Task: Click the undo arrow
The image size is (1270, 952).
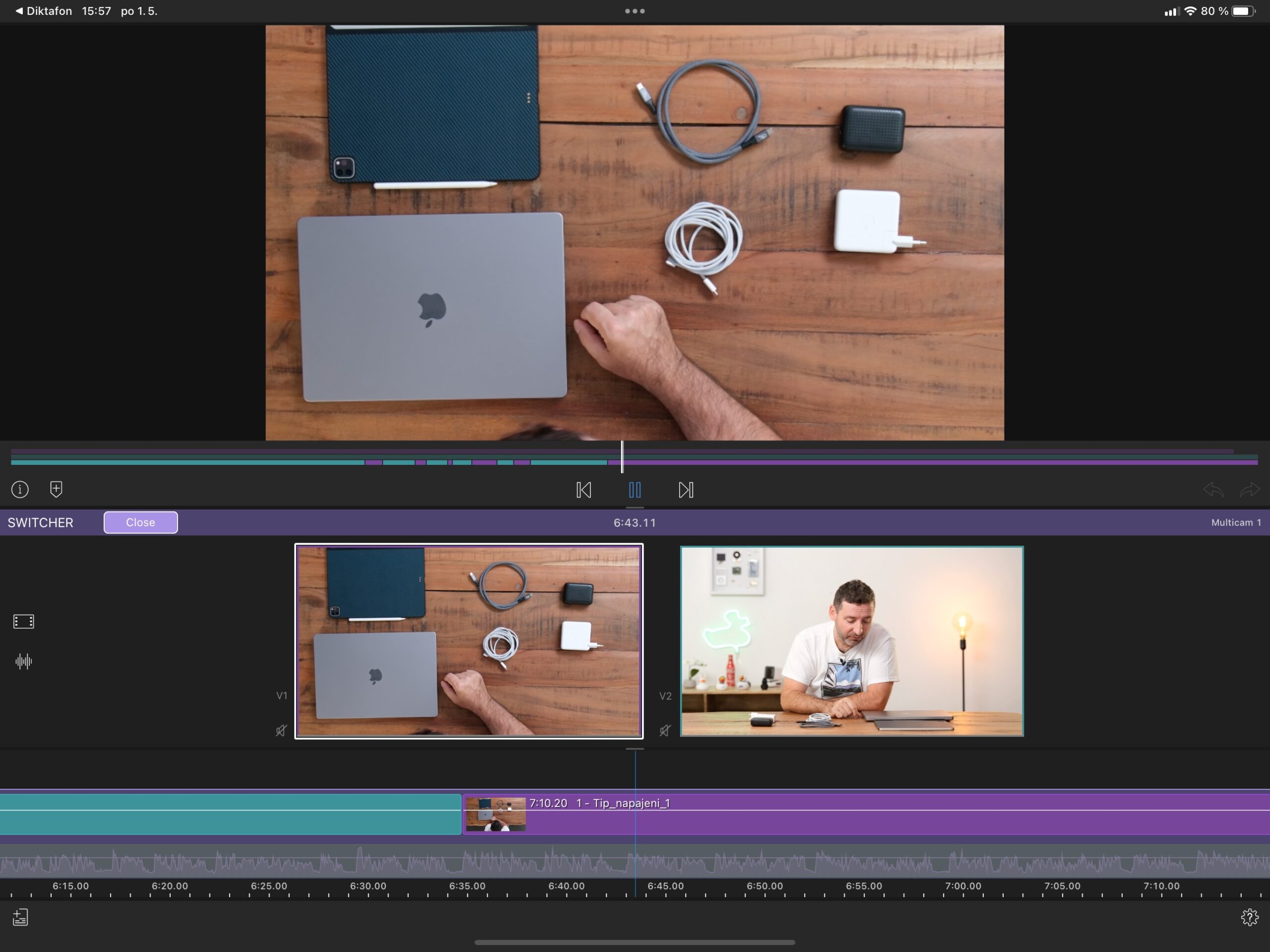Action: (x=1213, y=490)
